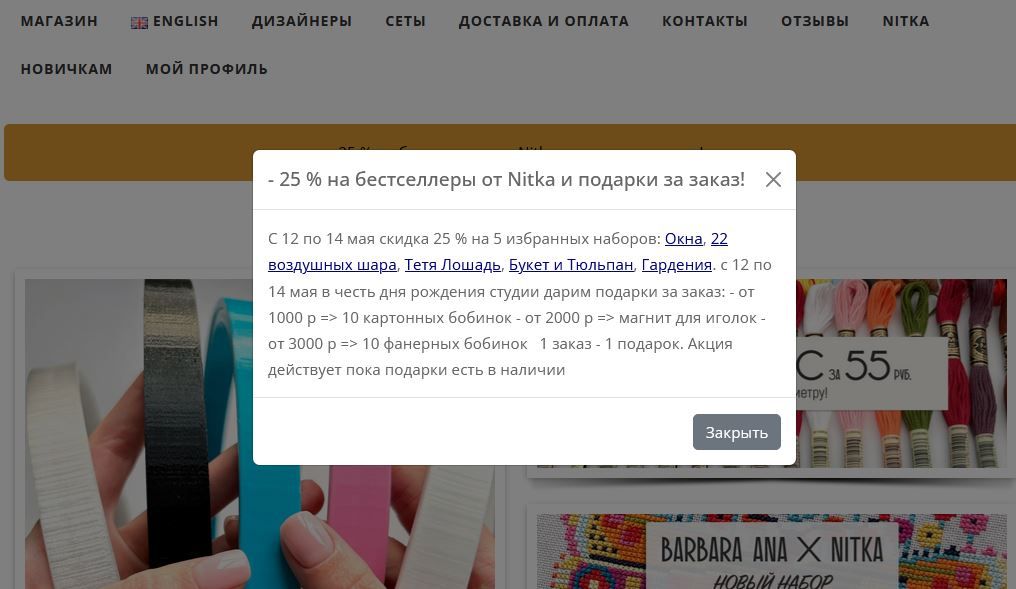Open the Новичкам section

(x=66, y=69)
